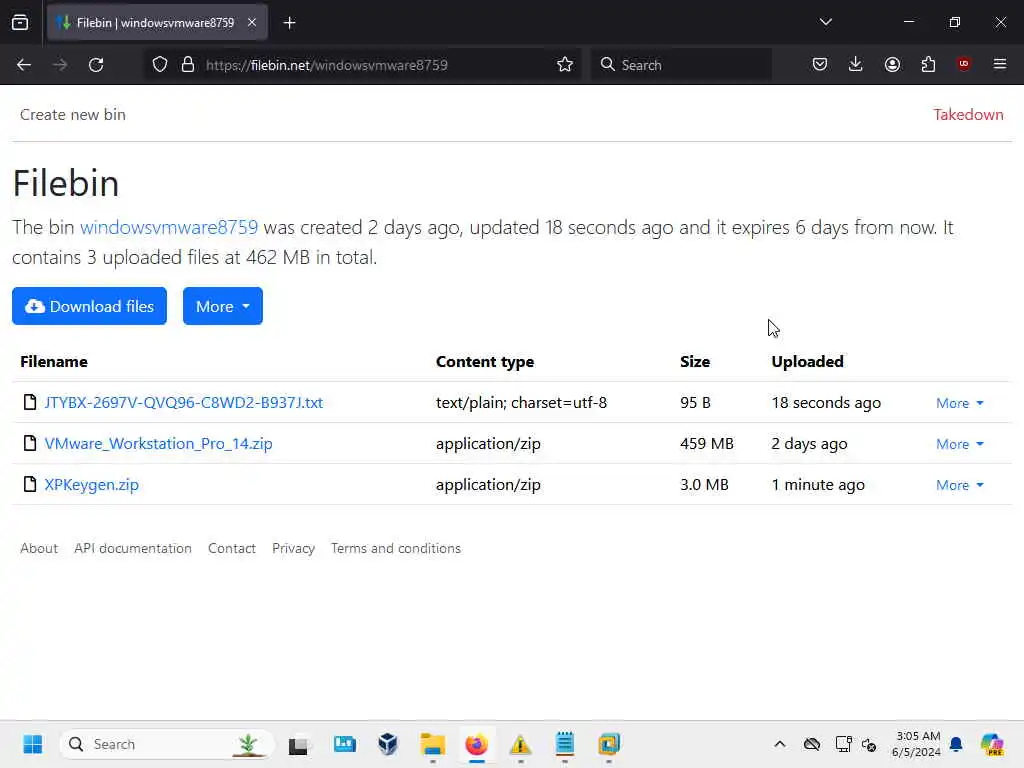
Task: Click the '3.0 MB' size cell
Action: [x=704, y=485]
